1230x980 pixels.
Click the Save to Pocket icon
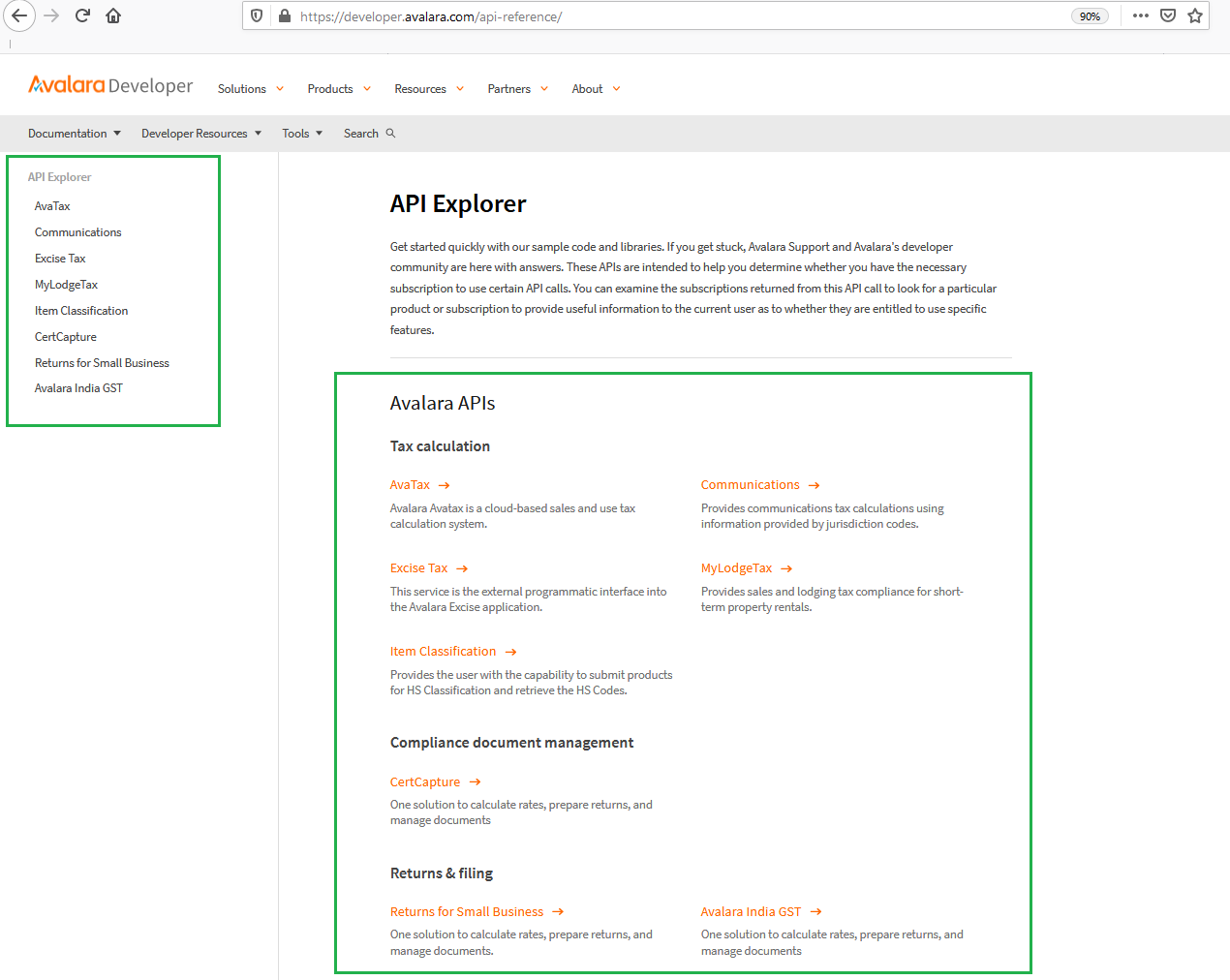(x=1168, y=15)
